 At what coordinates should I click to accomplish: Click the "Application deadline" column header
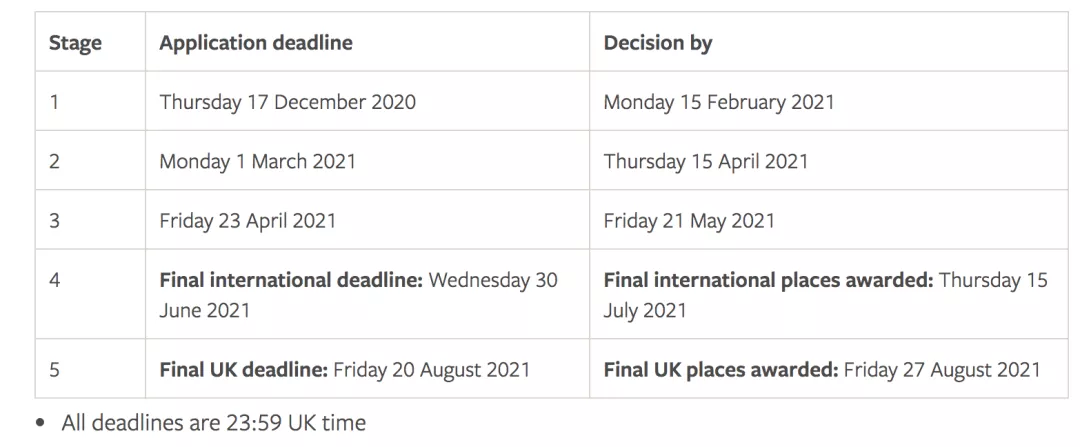point(256,43)
